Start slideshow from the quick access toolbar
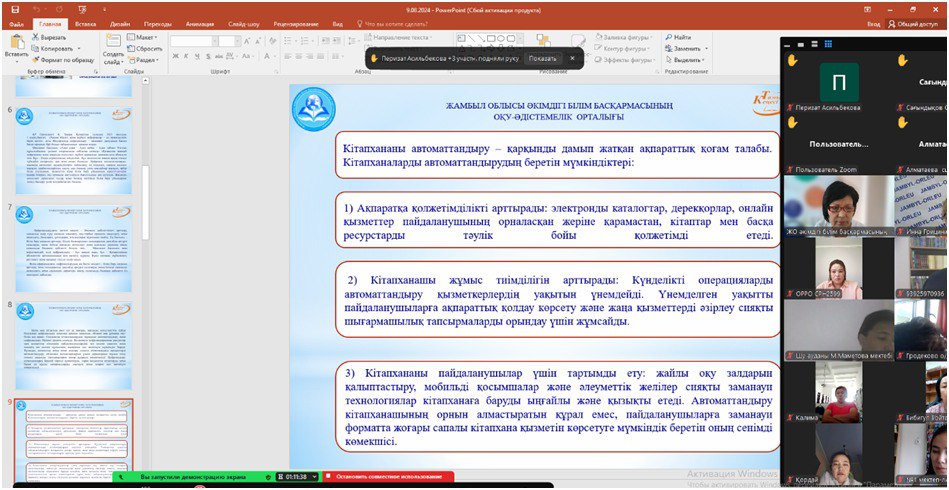This screenshot has width=949, height=490. click(83, 10)
